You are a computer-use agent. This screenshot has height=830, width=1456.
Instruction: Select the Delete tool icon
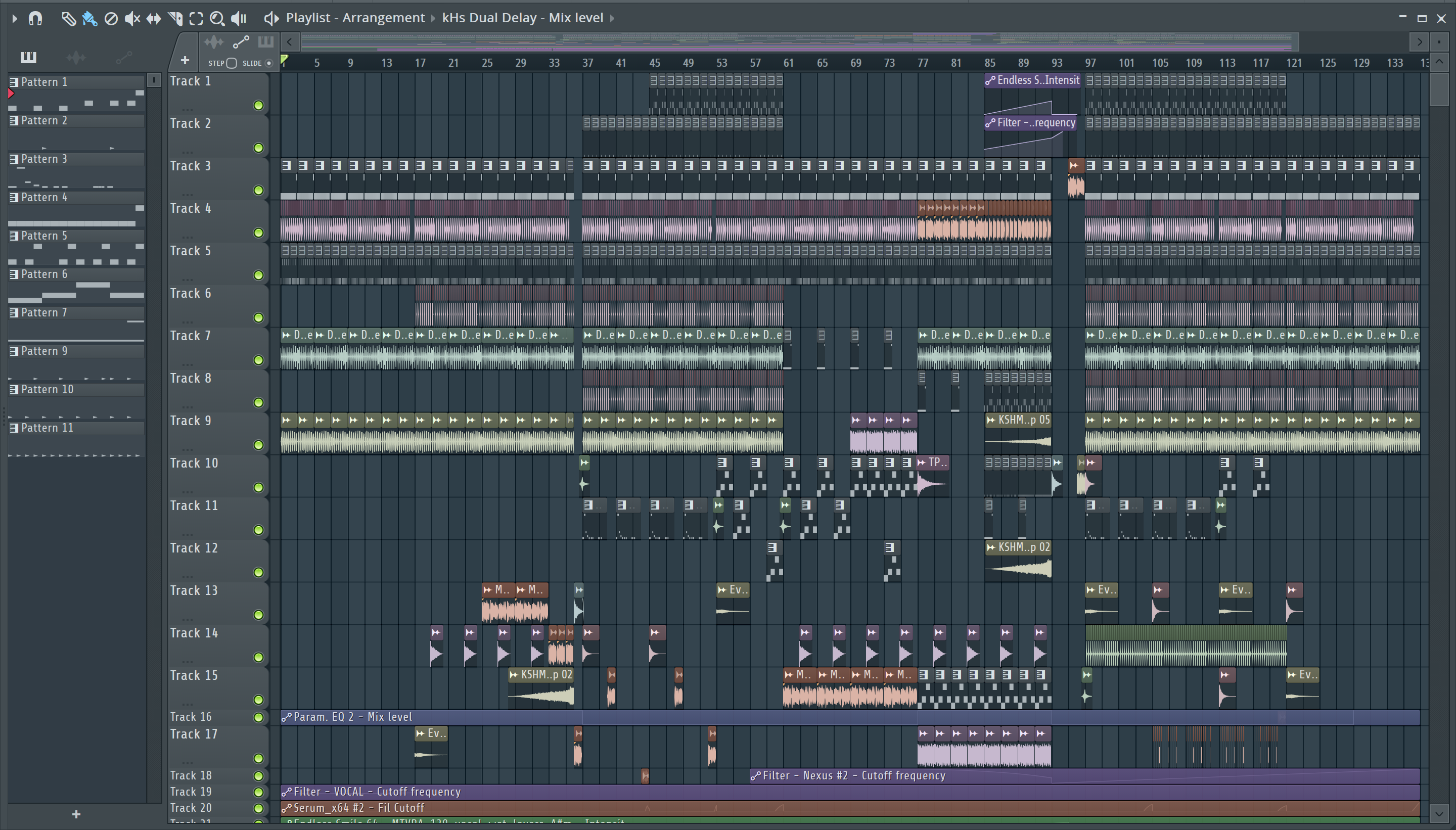pyautogui.click(x=111, y=19)
